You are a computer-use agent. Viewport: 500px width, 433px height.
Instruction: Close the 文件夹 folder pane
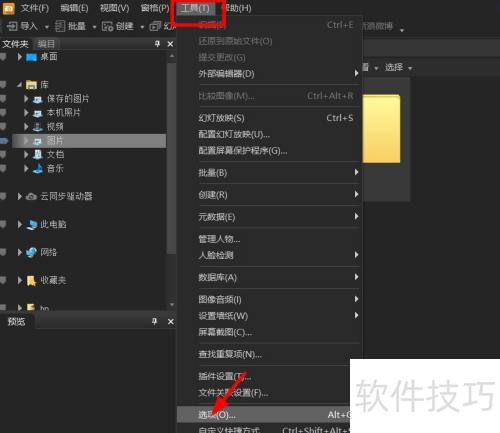(170, 44)
